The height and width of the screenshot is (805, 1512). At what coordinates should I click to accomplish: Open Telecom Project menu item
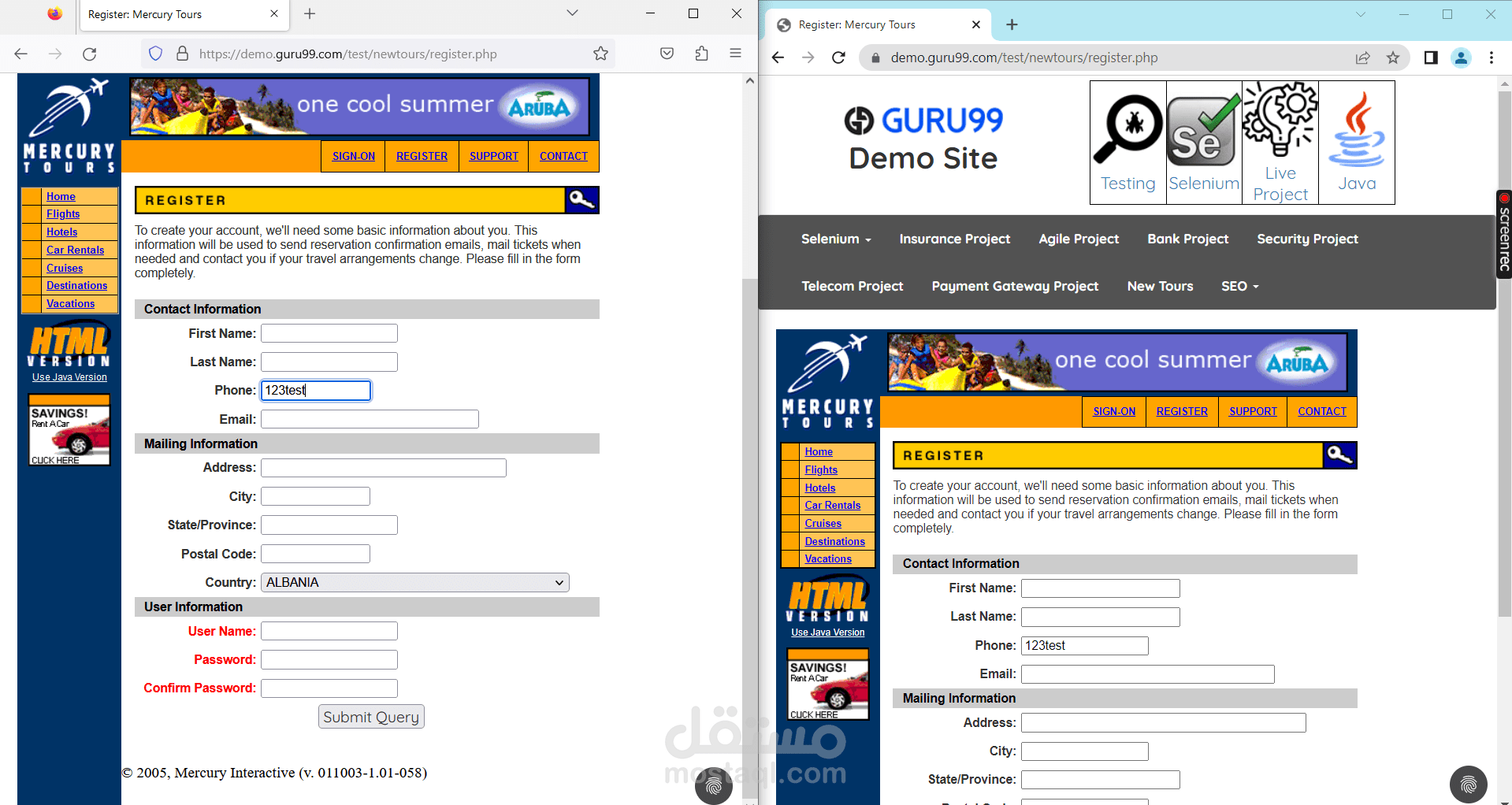[852, 286]
